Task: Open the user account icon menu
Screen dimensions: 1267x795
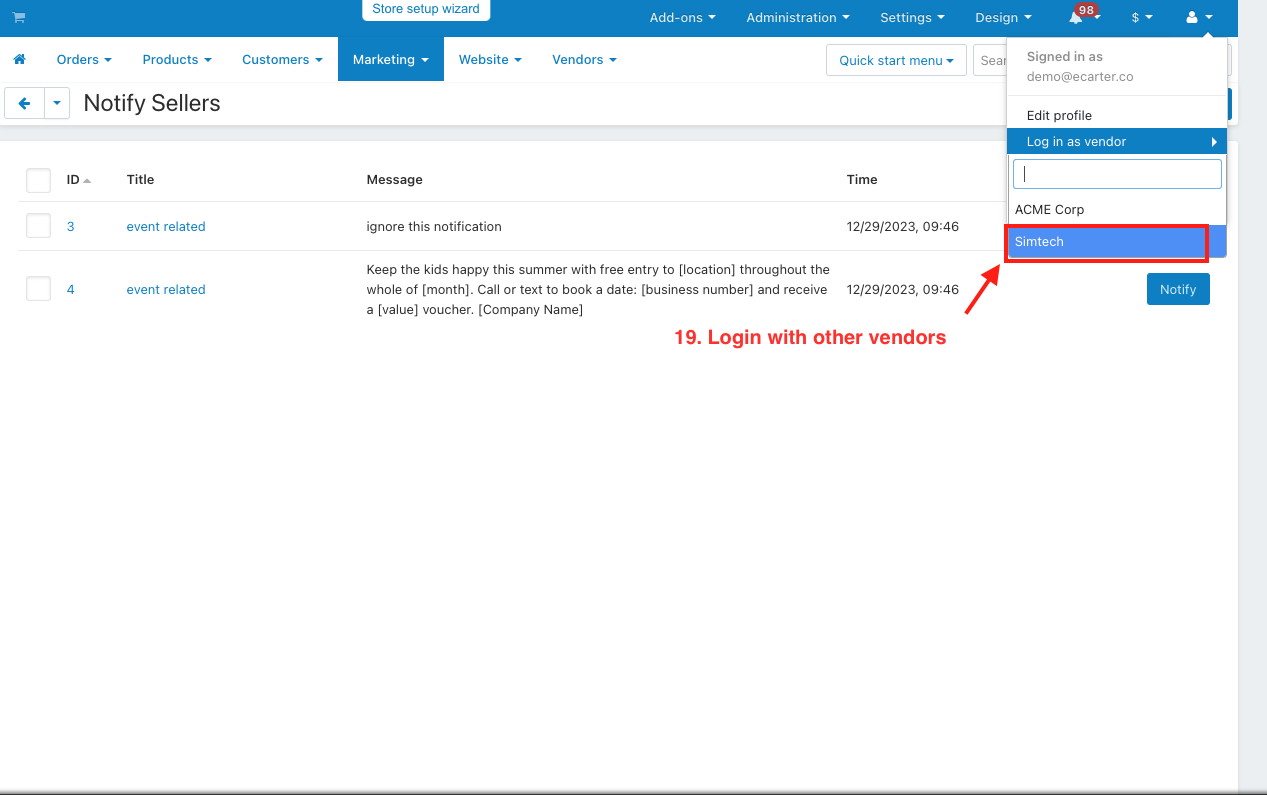Action: click(1198, 18)
